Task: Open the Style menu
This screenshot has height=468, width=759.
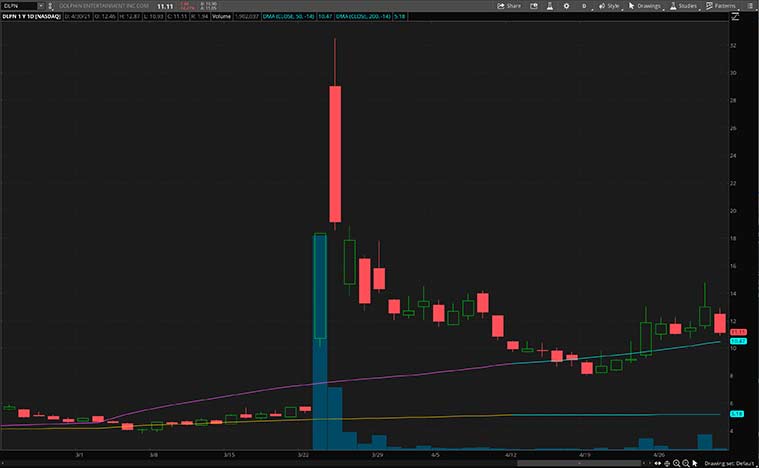Action: coord(609,5)
